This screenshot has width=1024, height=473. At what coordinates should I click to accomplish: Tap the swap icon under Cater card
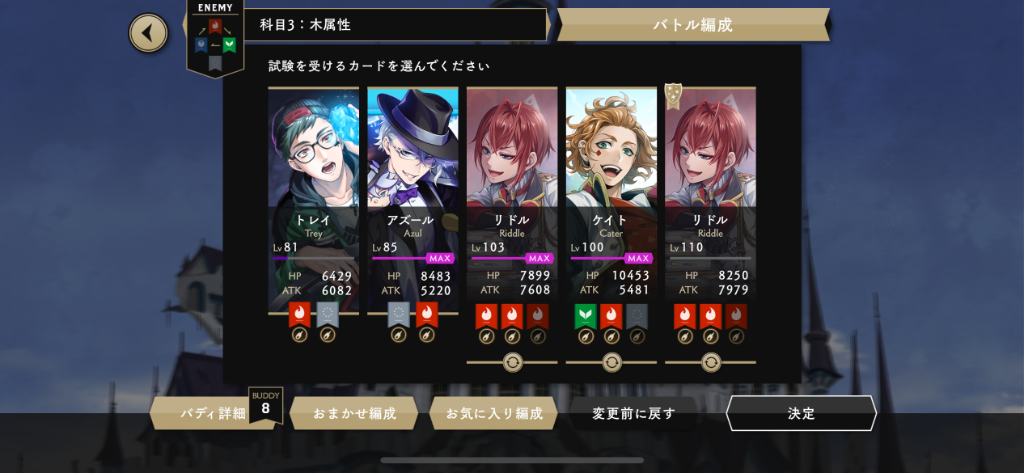[611, 362]
